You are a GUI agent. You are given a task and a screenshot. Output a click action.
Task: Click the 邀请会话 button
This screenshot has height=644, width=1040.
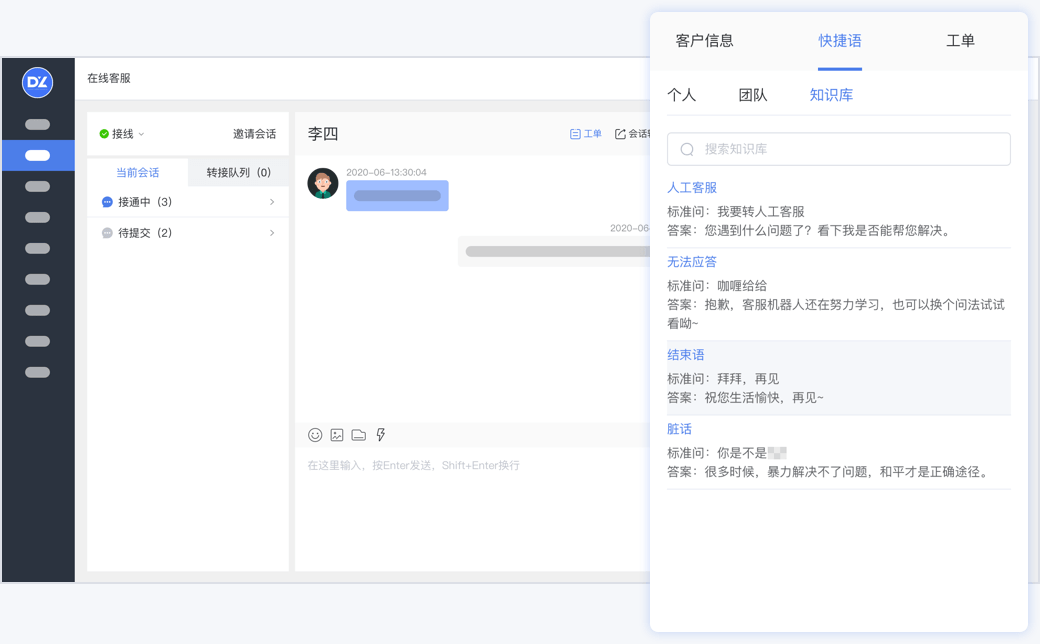click(254, 134)
